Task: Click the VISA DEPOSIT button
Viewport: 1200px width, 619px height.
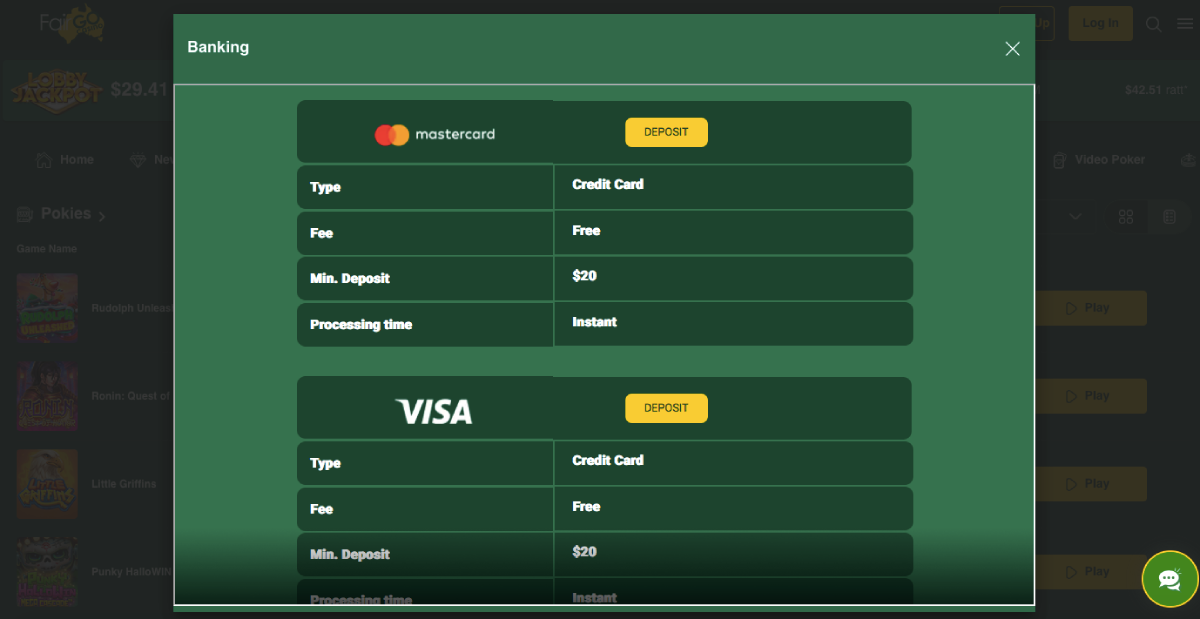Action: (666, 408)
